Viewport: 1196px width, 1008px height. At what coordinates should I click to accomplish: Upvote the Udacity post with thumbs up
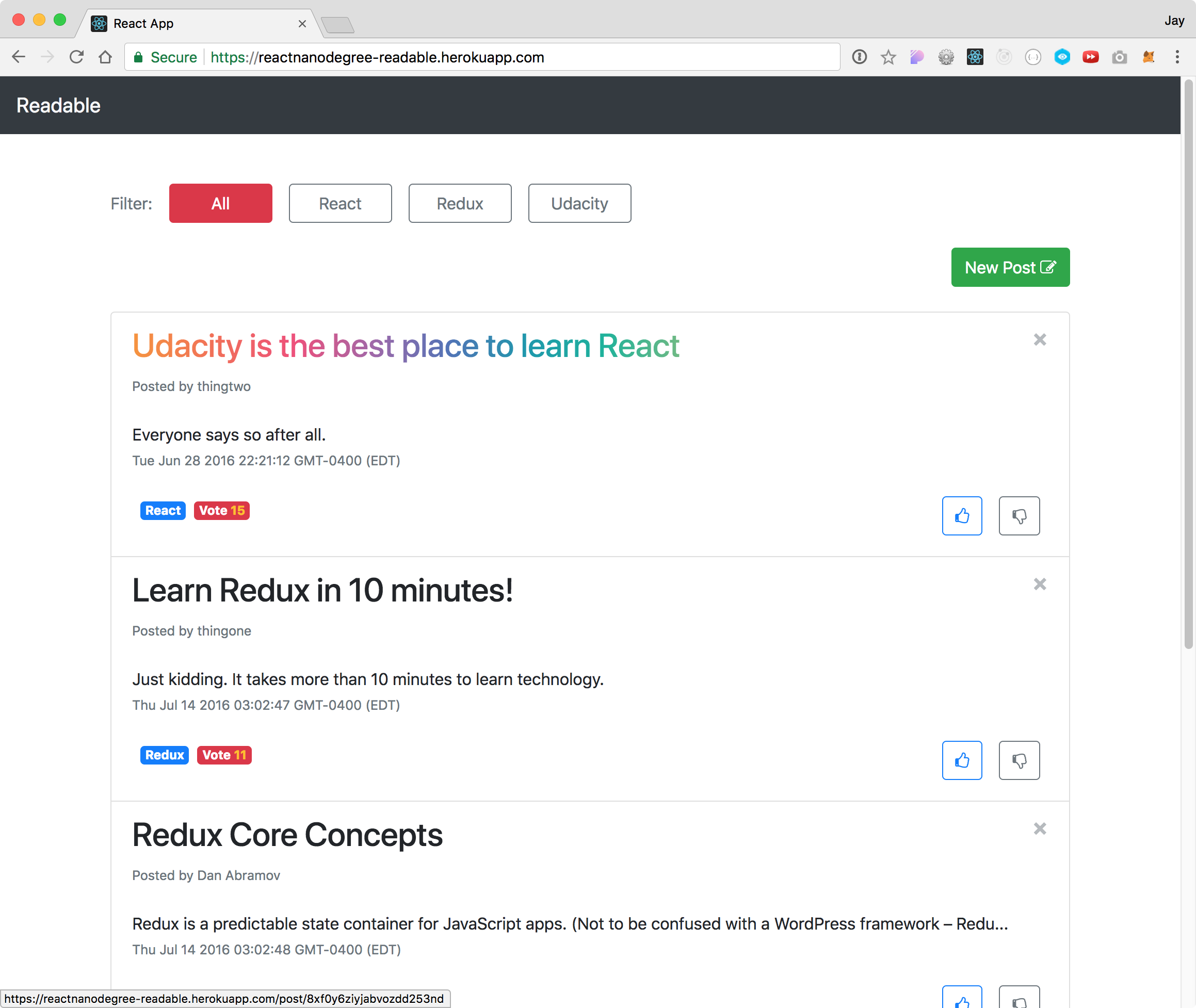pos(962,515)
